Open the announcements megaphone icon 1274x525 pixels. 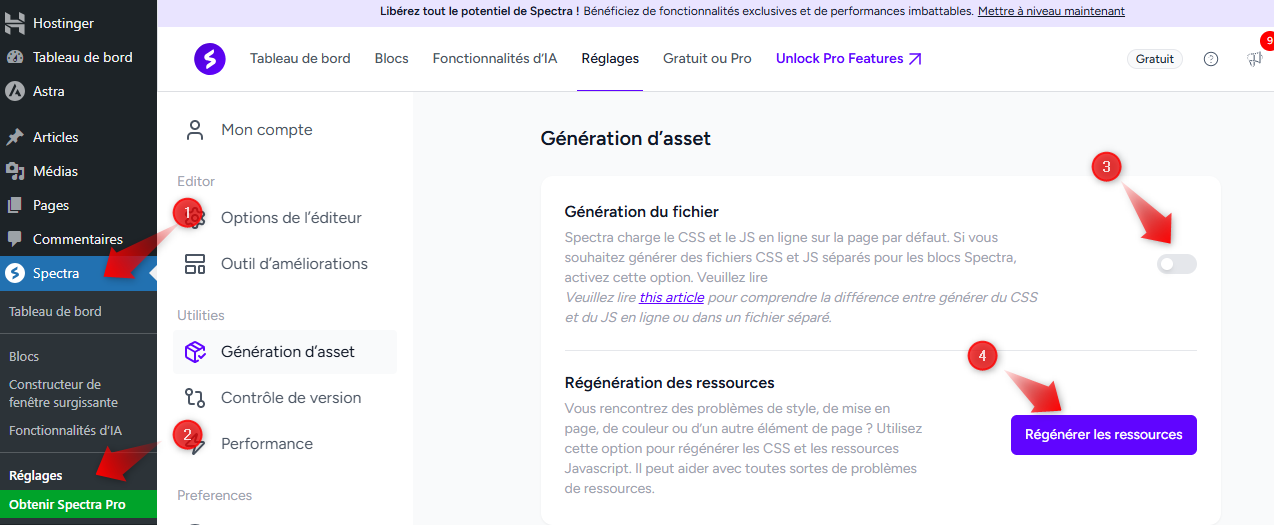(1254, 59)
